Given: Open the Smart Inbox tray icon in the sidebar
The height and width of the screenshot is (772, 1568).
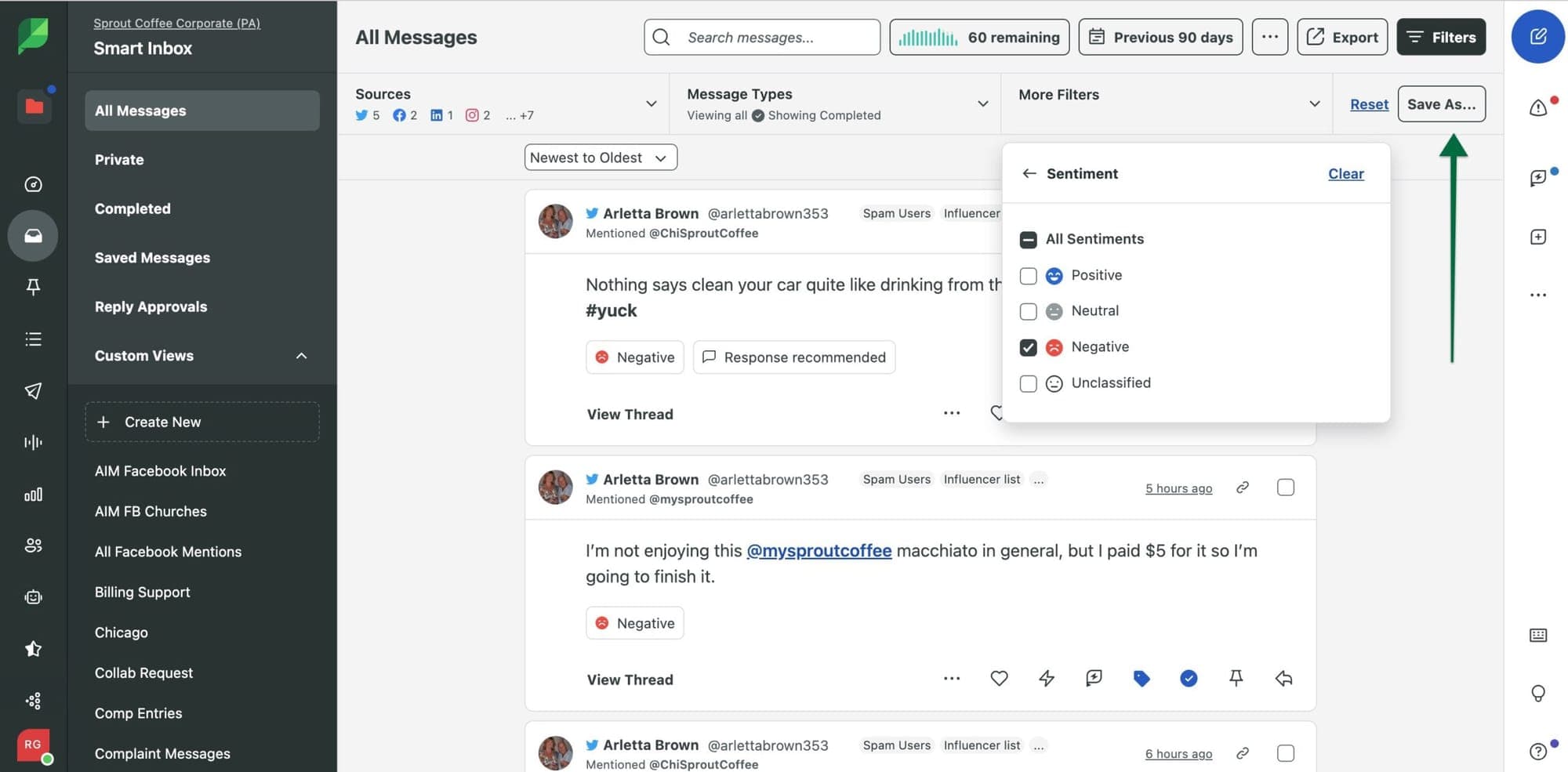Looking at the screenshot, I should coord(33,235).
